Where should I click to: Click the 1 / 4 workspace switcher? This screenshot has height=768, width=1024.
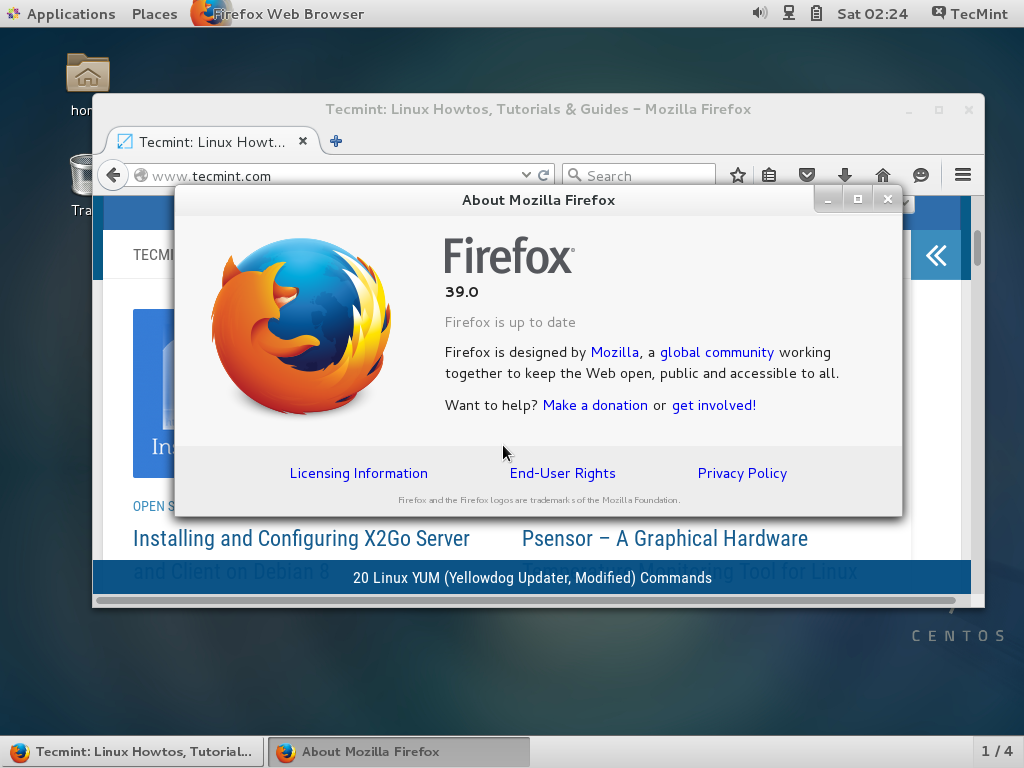(997, 752)
